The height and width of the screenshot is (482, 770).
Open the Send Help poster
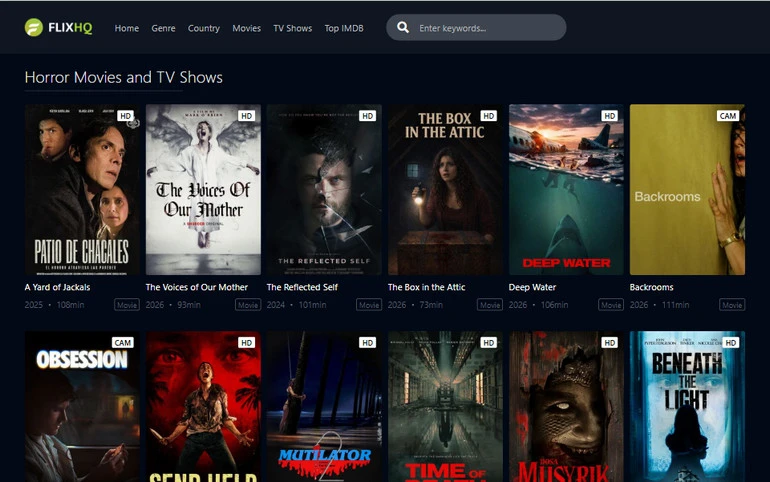tap(203, 406)
